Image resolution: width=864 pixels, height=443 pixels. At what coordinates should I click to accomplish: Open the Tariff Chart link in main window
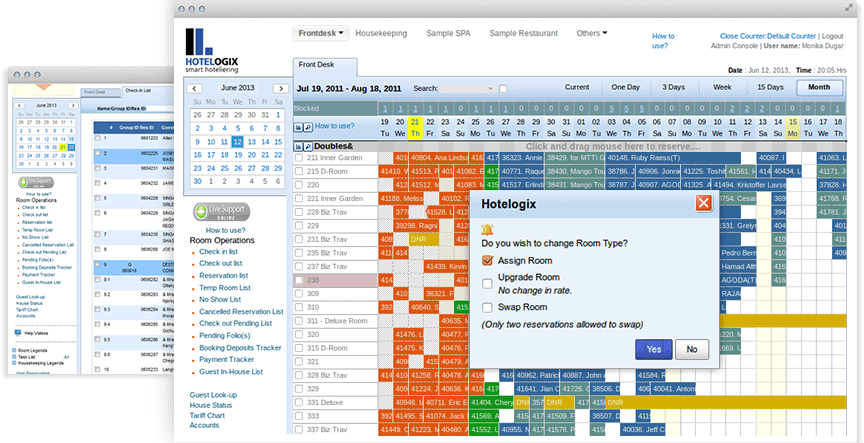pyautogui.click(x=207, y=415)
